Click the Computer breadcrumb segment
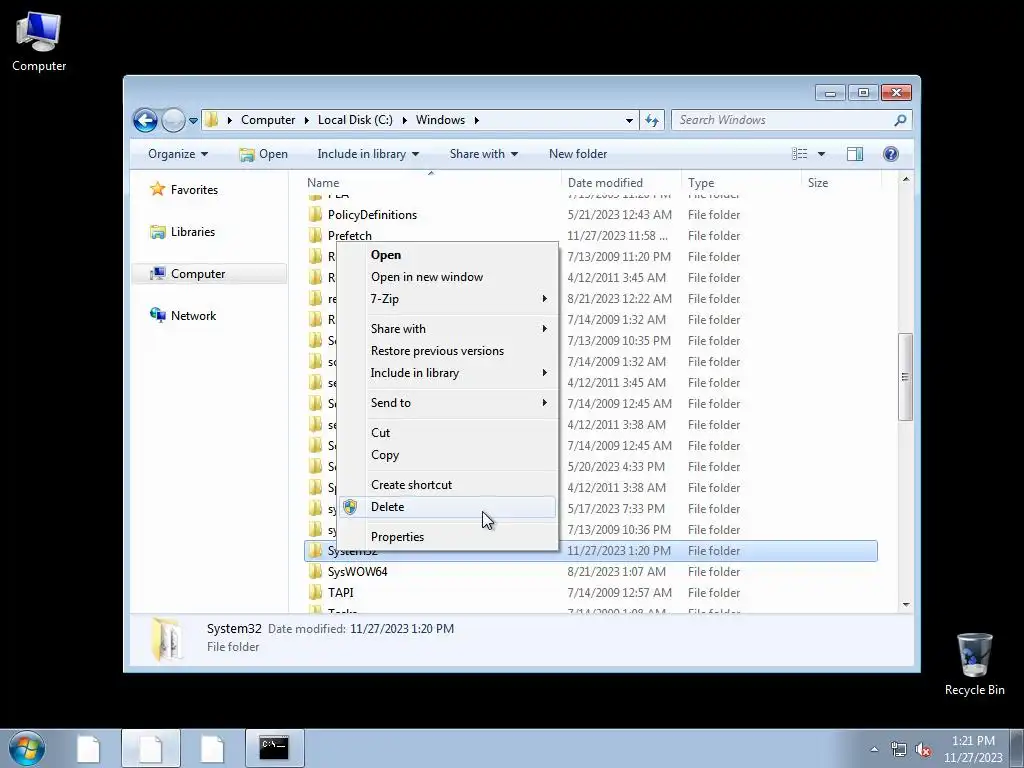 point(268,120)
